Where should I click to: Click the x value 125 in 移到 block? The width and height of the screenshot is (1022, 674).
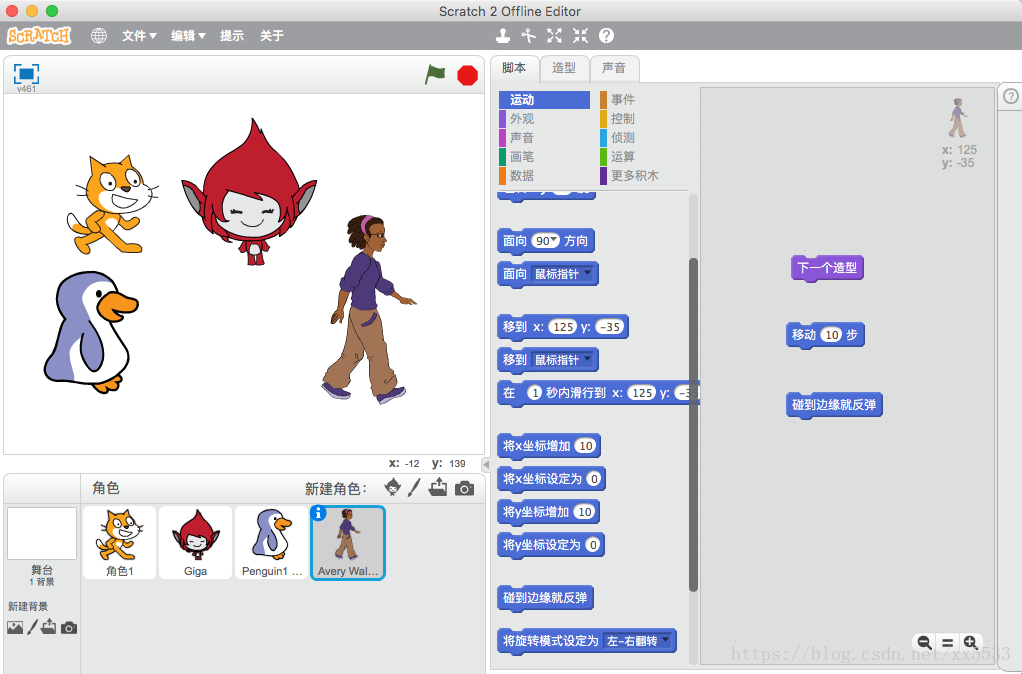click(x=562, y=327)
